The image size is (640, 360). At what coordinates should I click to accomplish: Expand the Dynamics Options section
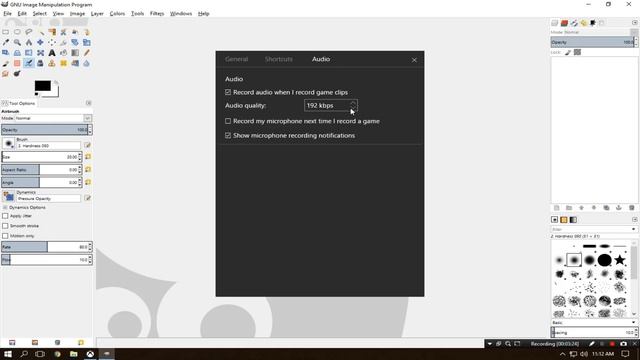pyautogui.click(x=5, y=207)
